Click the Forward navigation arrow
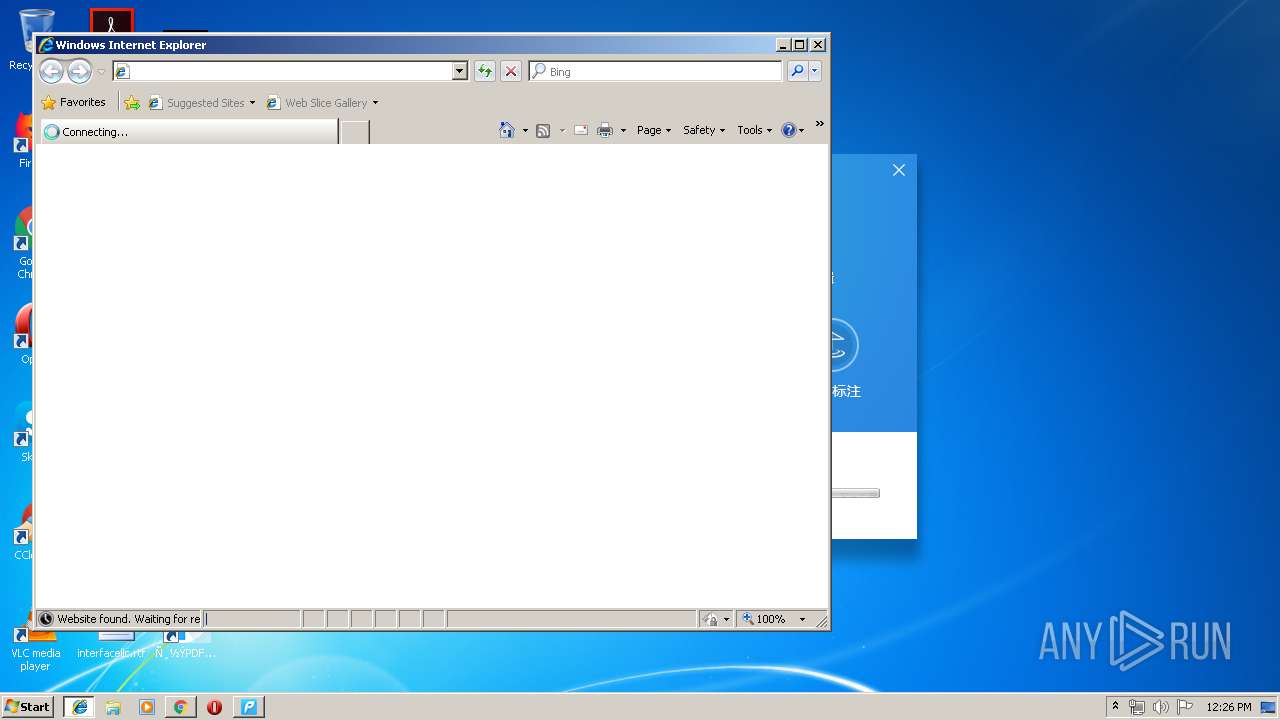The image size is (1280, 720). click(79, 71)
